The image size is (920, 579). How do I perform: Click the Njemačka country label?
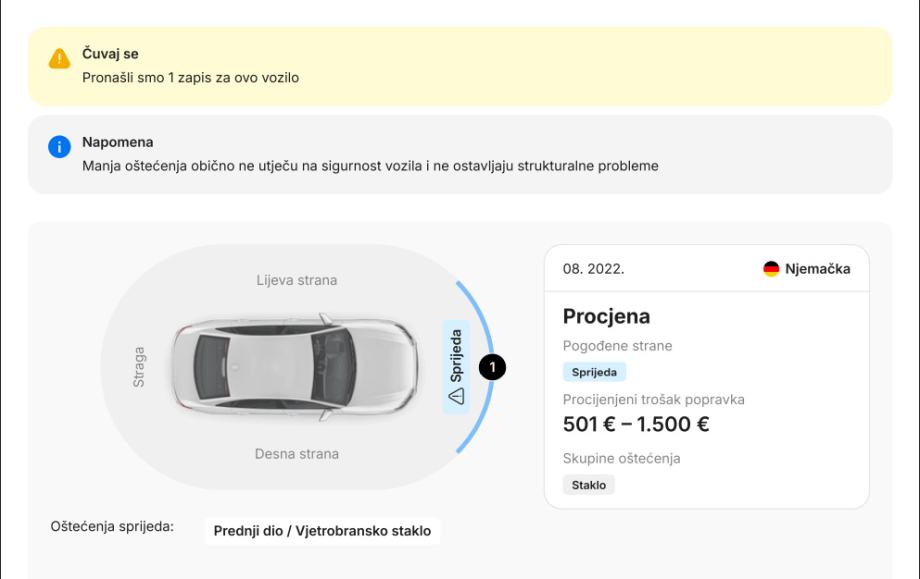click(x=817, y=269)
